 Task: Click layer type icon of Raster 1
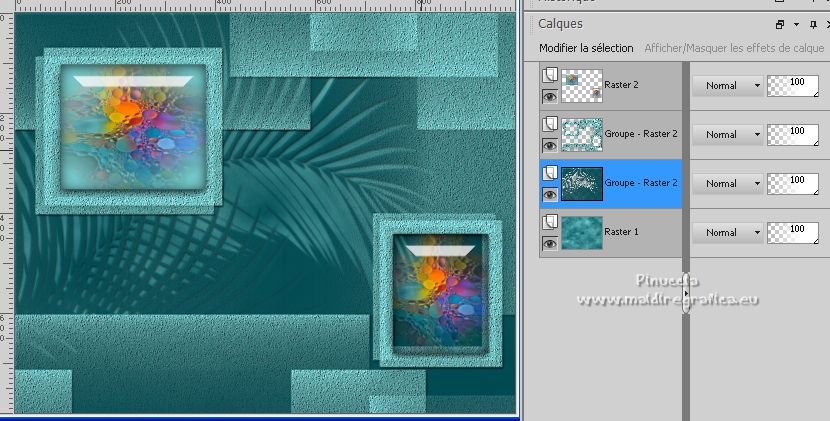(550, 222)
